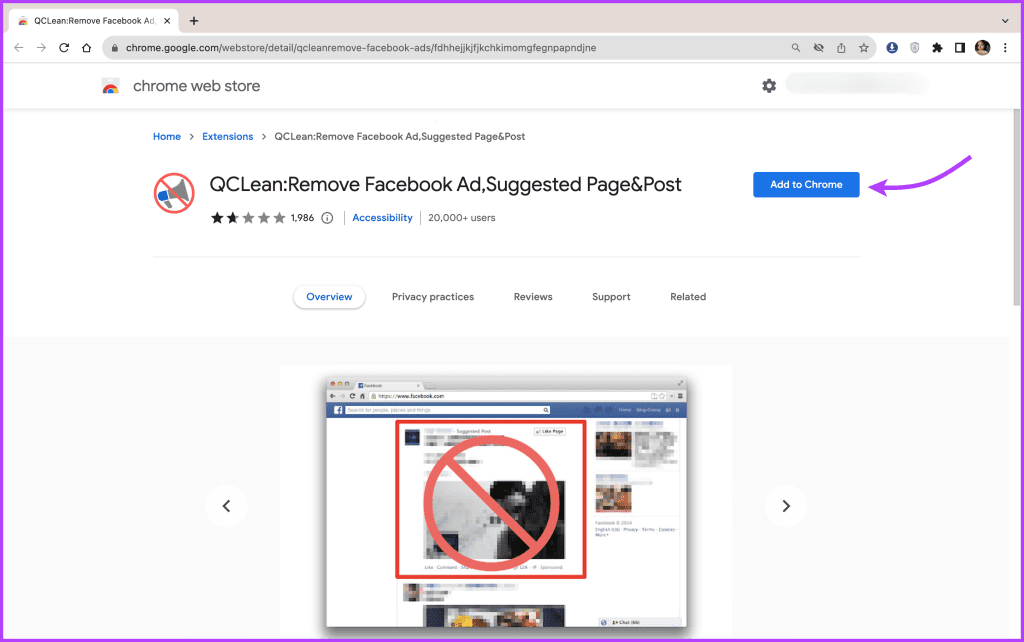Open the Privacy practices tab
The image size is (1024, 642).
click(433, 296)
